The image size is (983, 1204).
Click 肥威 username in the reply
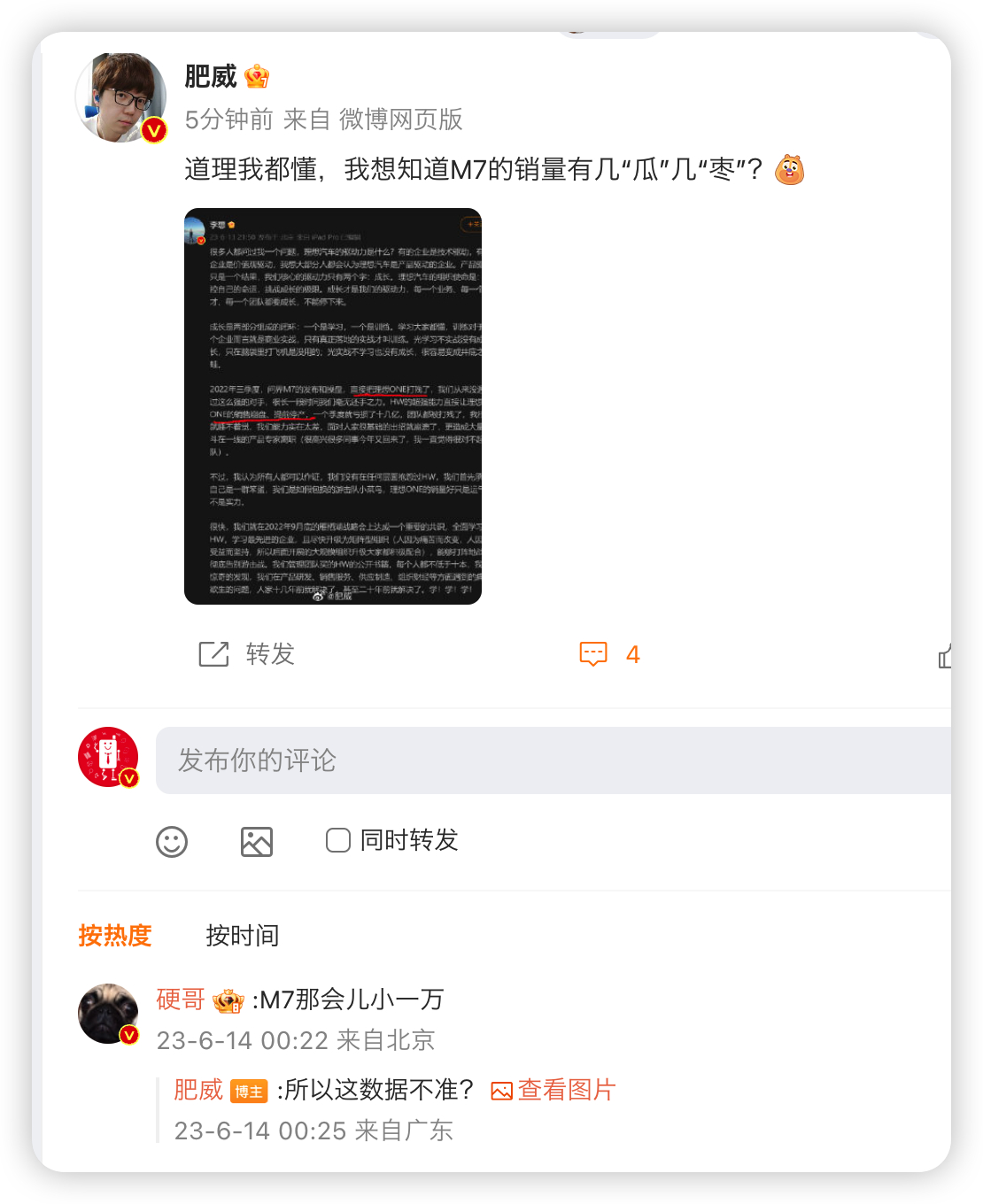(198, 1090)
